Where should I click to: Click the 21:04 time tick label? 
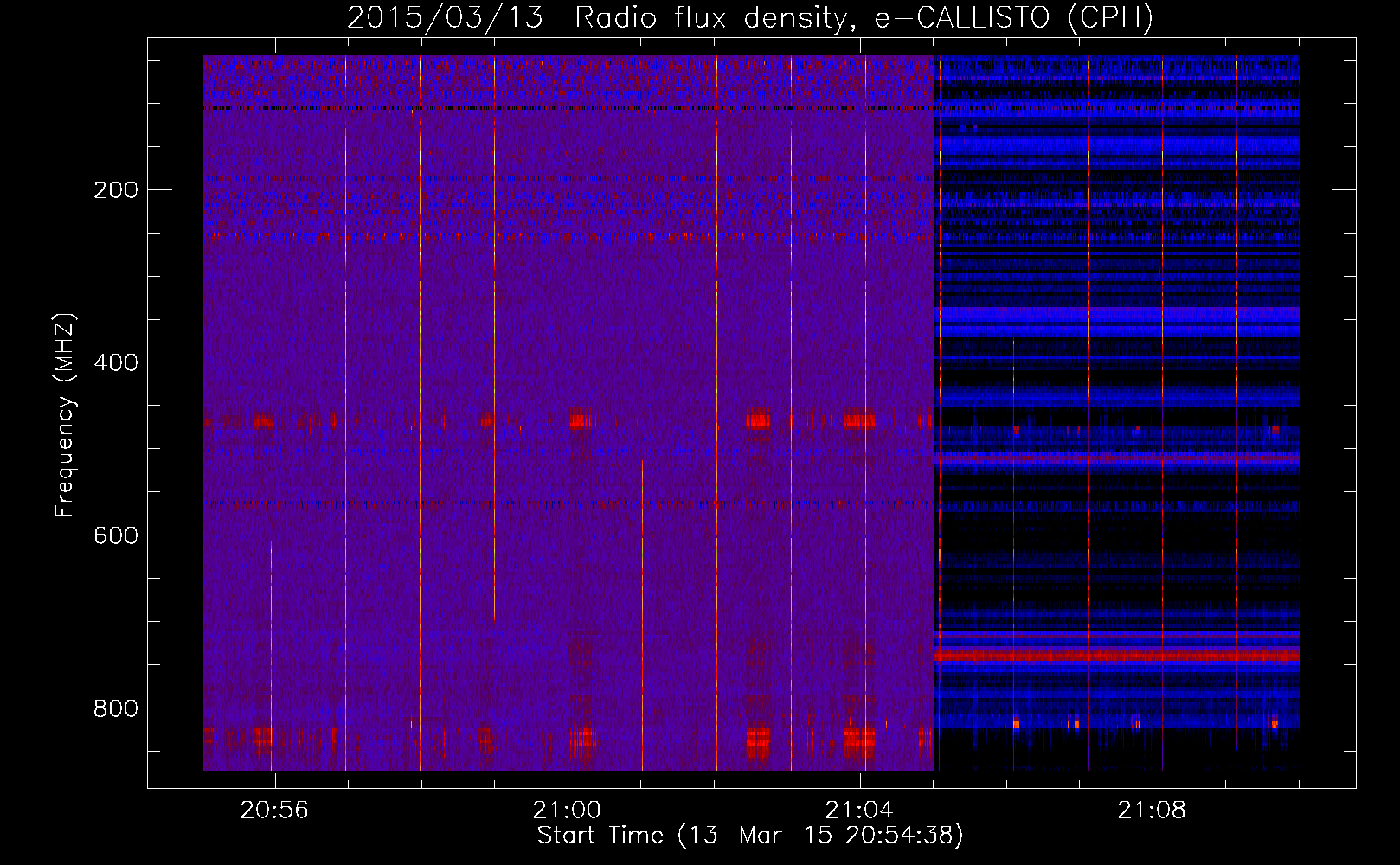point(859,811)
